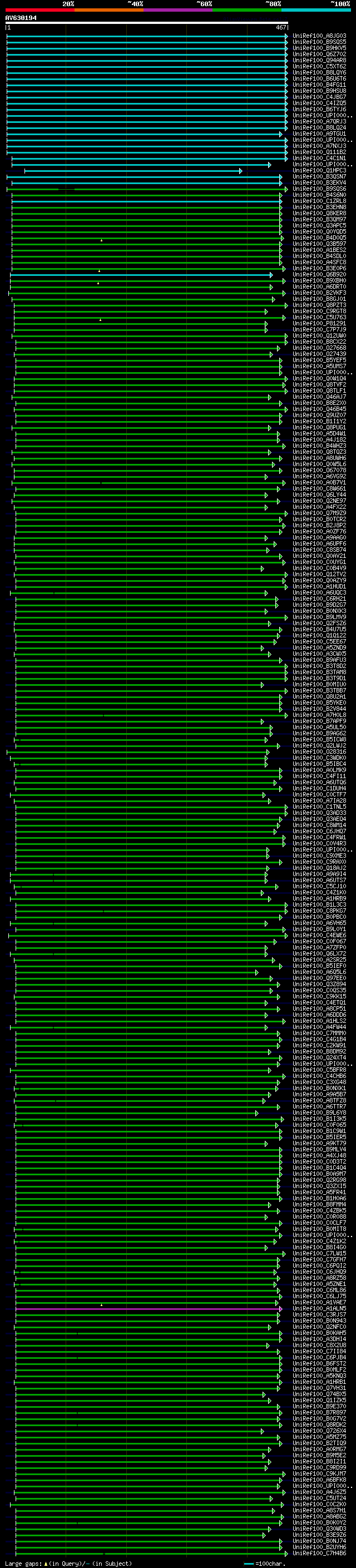Click the =100char. scale legend text

[270, 1563]
